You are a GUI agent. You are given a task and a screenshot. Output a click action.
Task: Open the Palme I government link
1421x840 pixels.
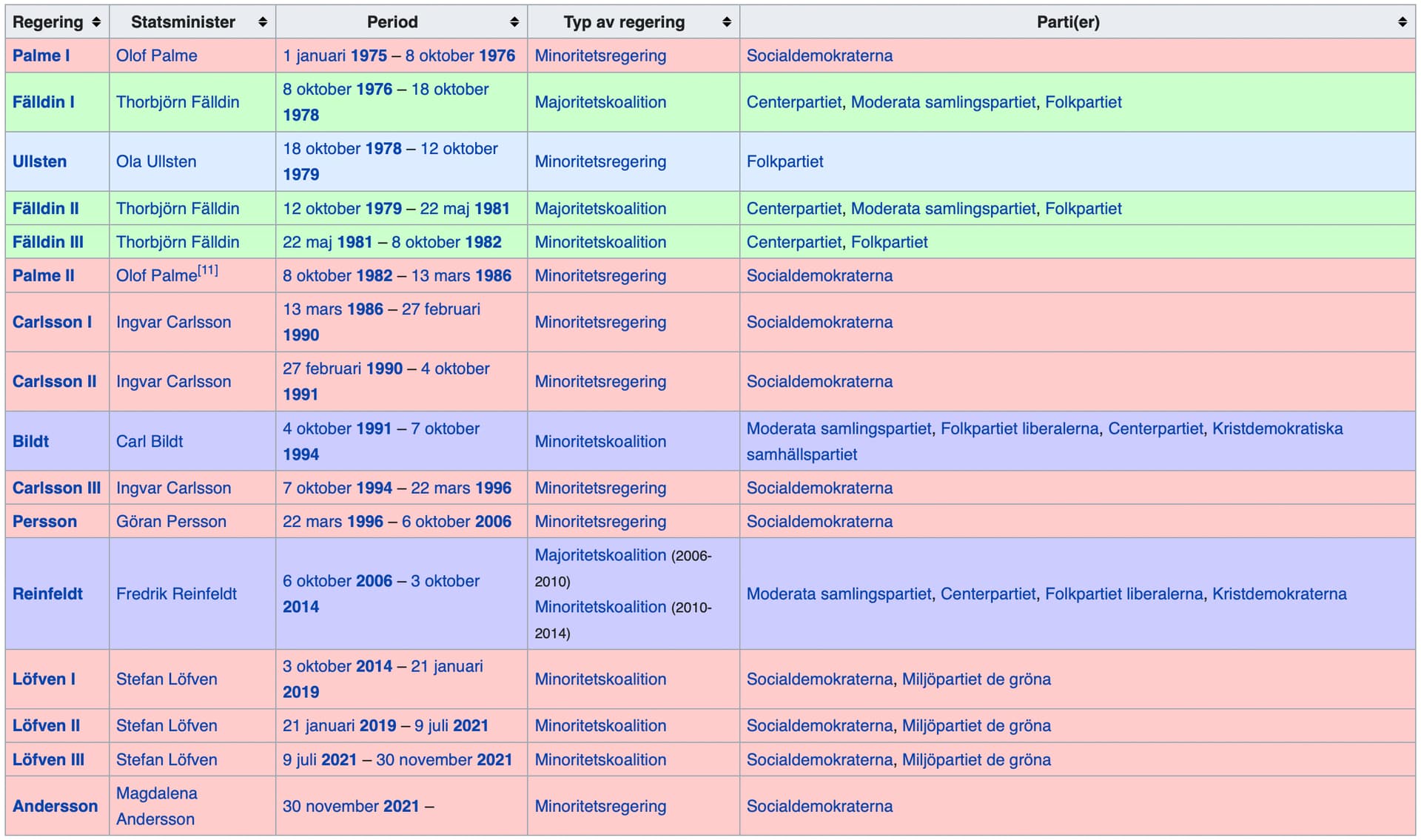[41, 56]
